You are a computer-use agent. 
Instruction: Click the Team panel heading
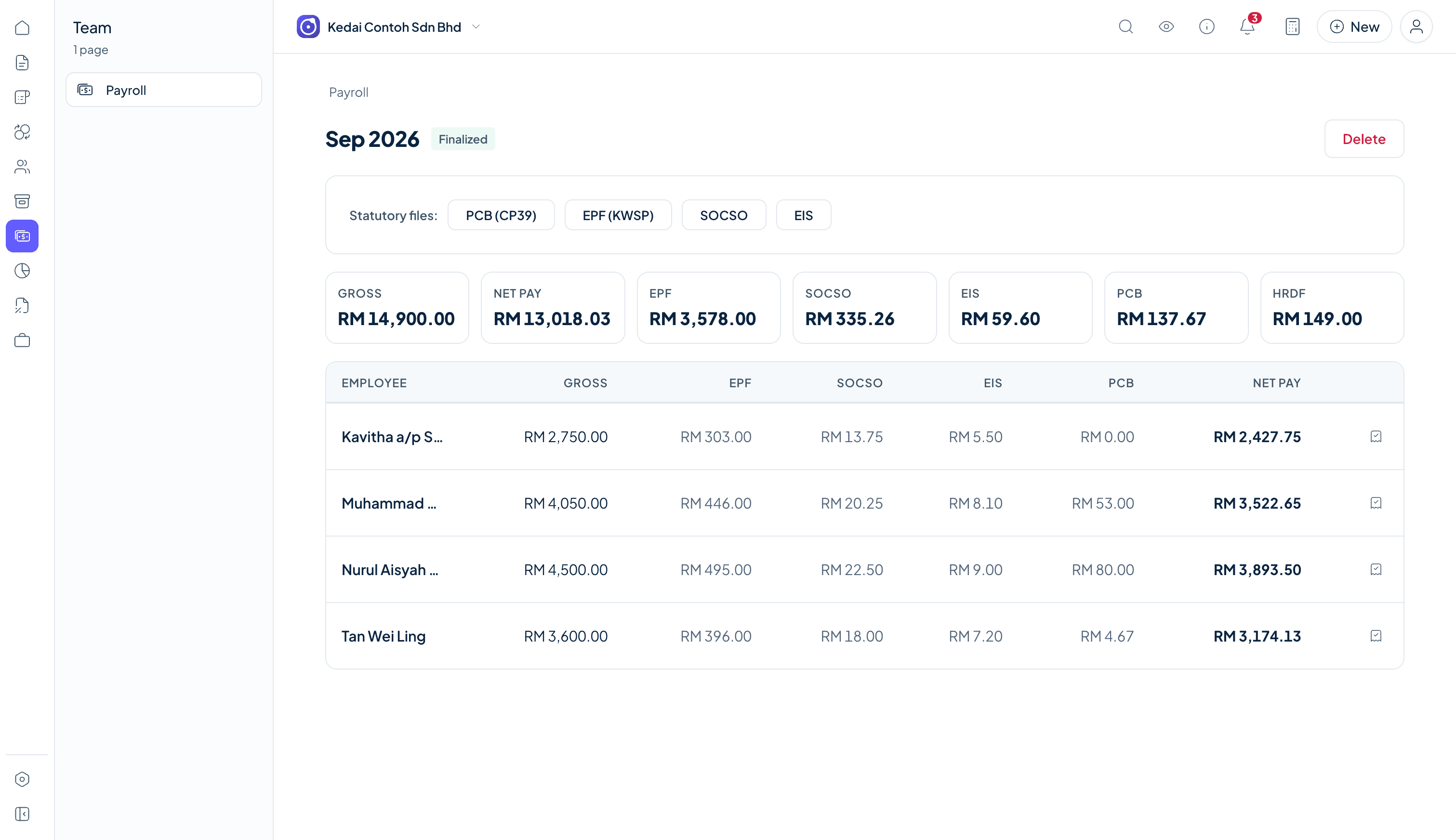point(92,27)
